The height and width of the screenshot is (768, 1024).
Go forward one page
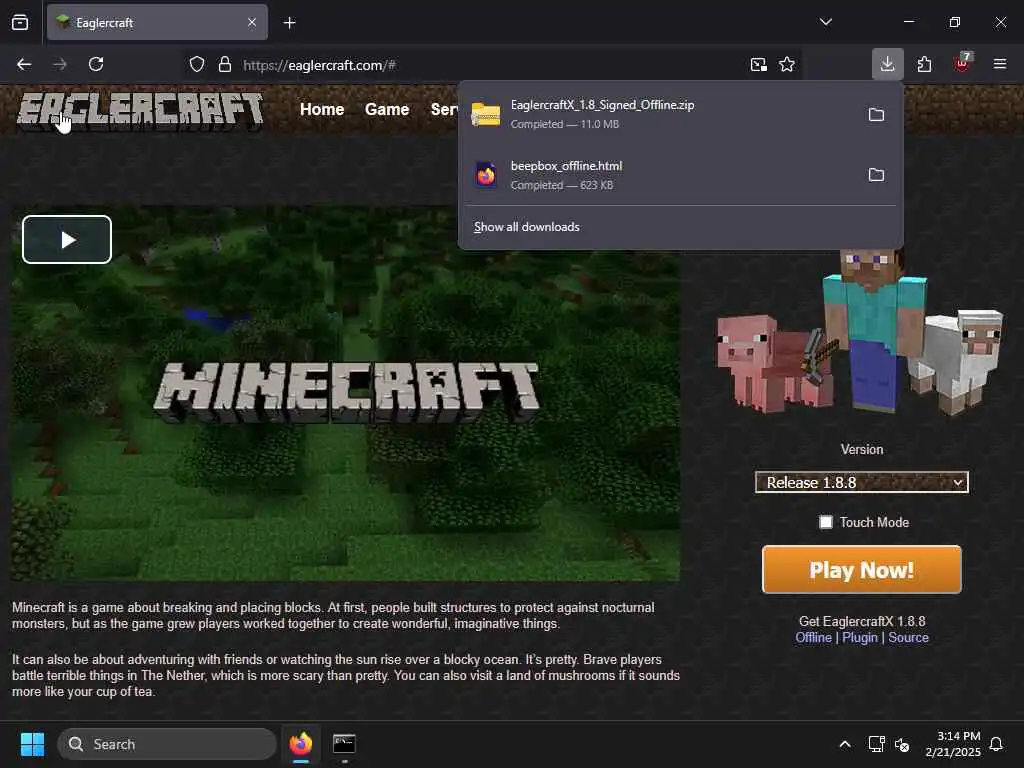pyautogui.click(x=60, y=64)
